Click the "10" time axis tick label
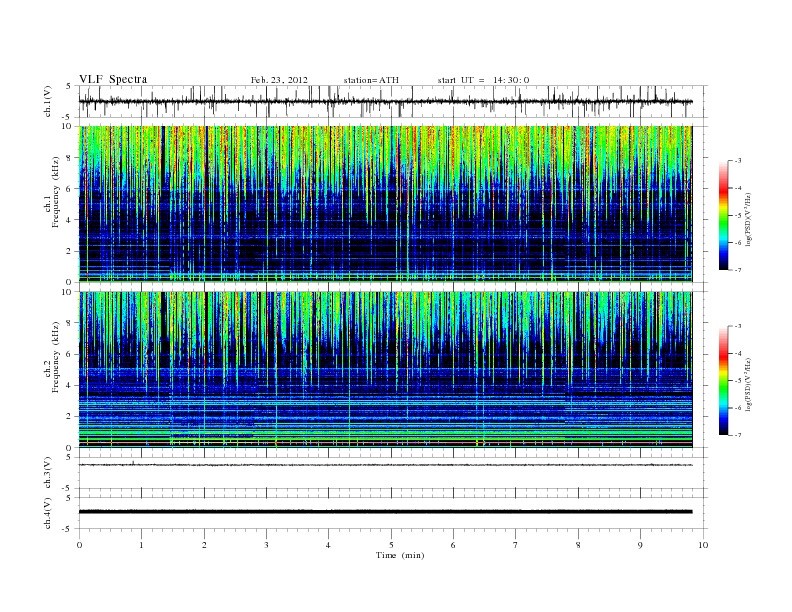This screenshot has height=612, width=792. (x=703, y=545)
